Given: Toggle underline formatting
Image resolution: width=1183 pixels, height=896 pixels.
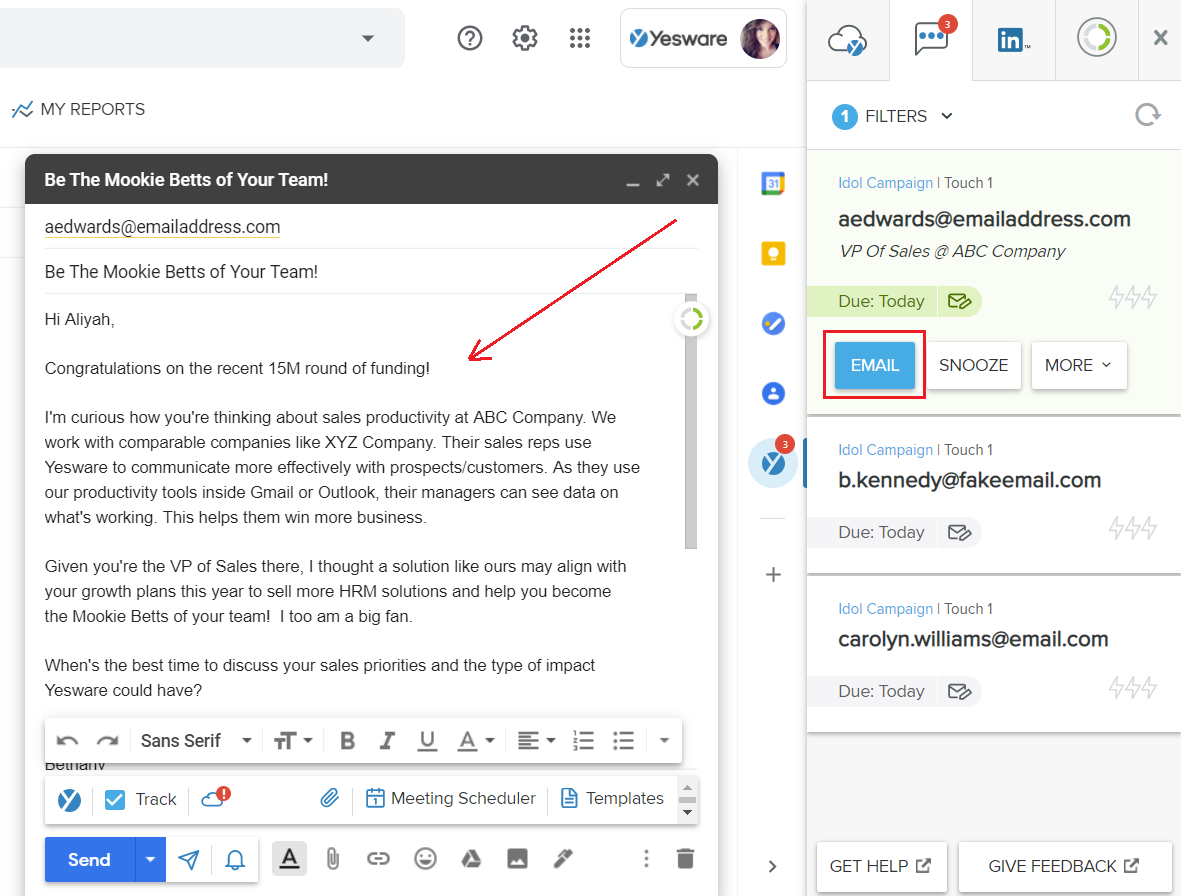Looking at the screenshot, I should pyautogui.click(x=427, y=741).
